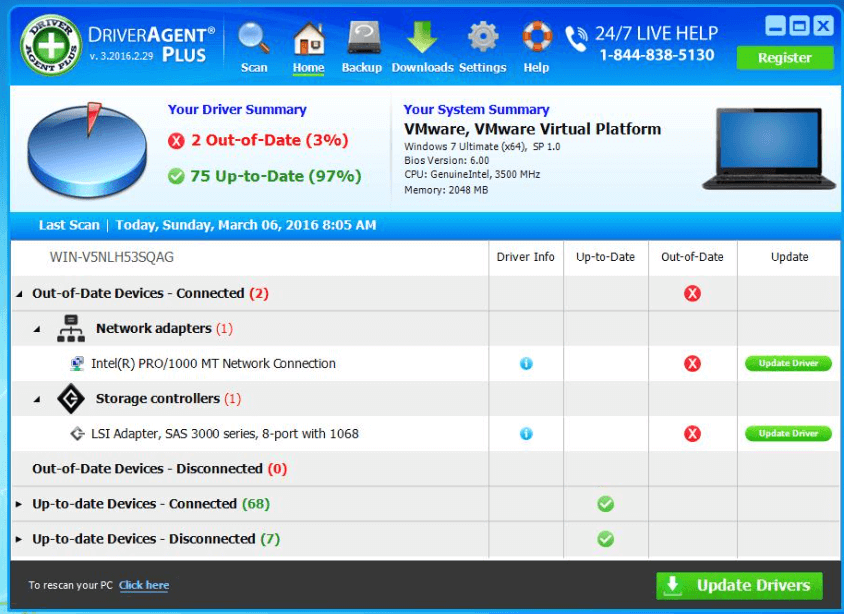Go to the Home house icon

pos(308,38)
